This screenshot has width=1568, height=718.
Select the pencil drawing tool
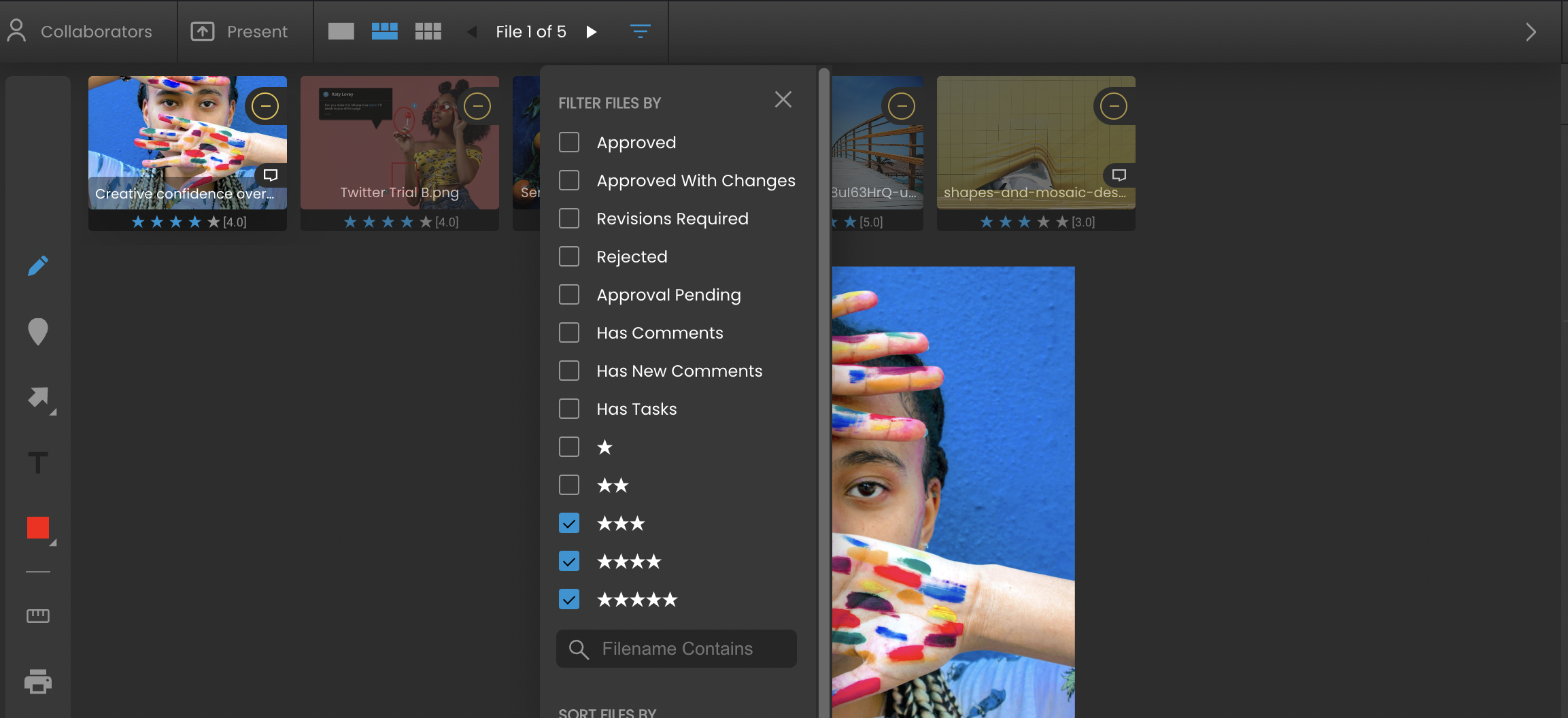tap(38, 265)
